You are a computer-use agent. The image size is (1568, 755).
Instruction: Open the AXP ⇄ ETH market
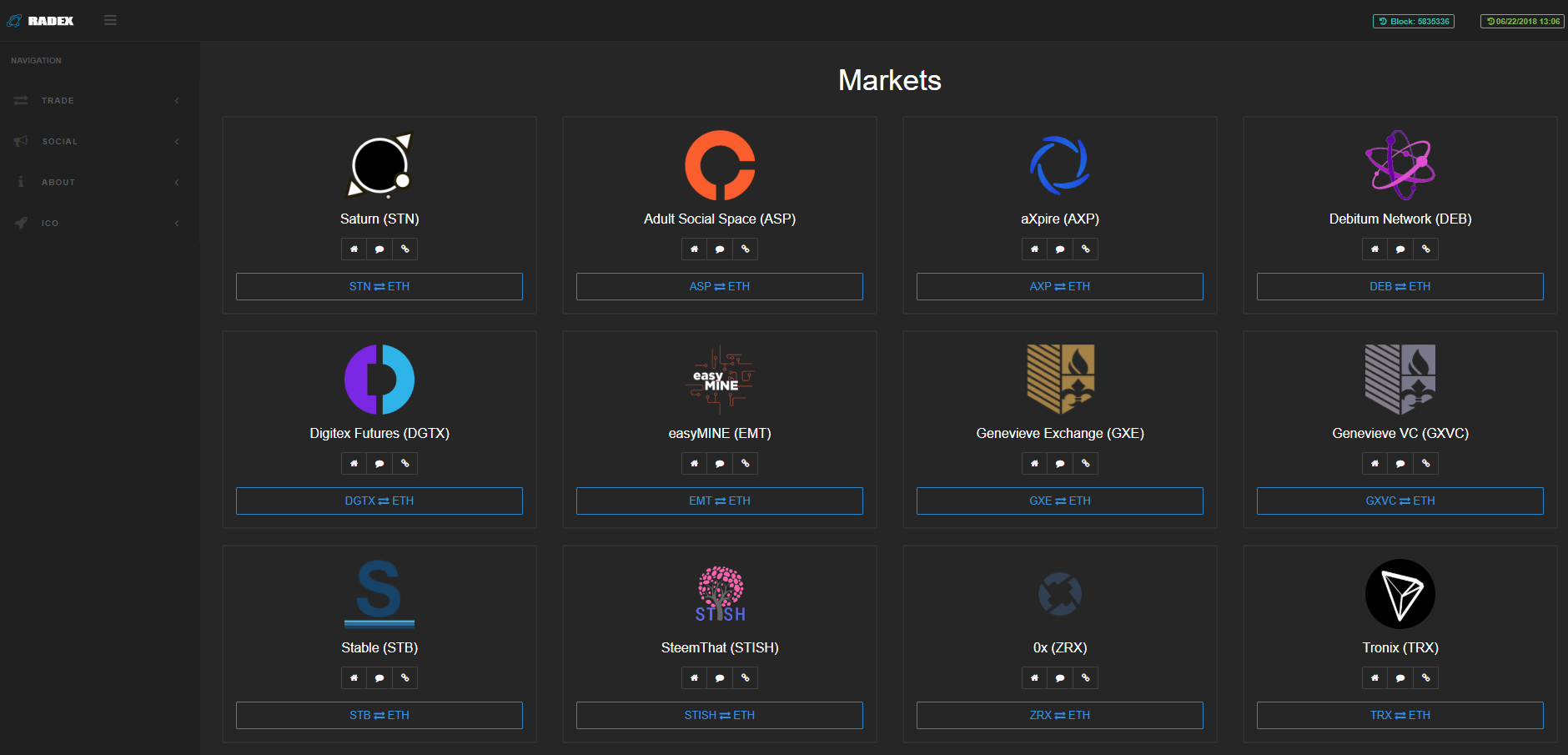(x=1060, y=286)
